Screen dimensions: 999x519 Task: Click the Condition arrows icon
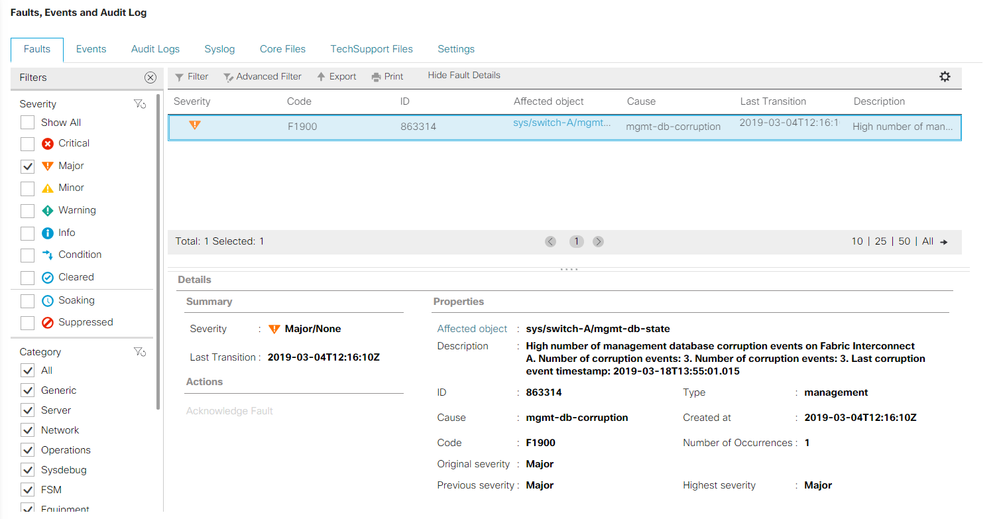click(x=48, y=255)
